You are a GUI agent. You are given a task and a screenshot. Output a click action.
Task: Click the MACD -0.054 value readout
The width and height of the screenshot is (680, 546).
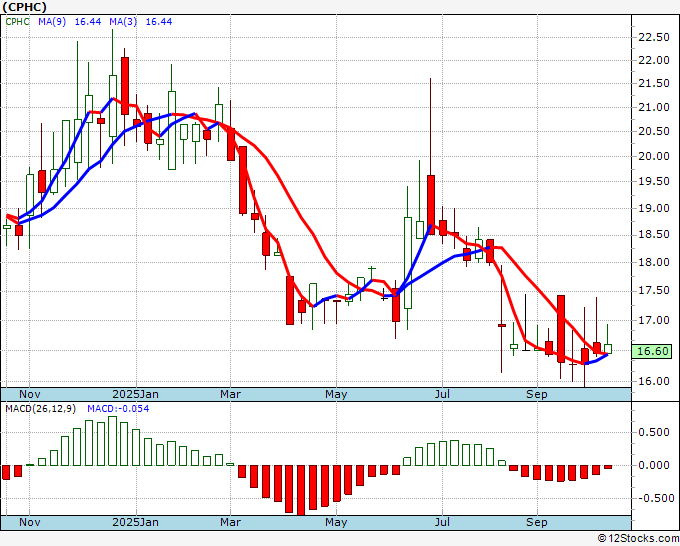click(x=117, y=410)
